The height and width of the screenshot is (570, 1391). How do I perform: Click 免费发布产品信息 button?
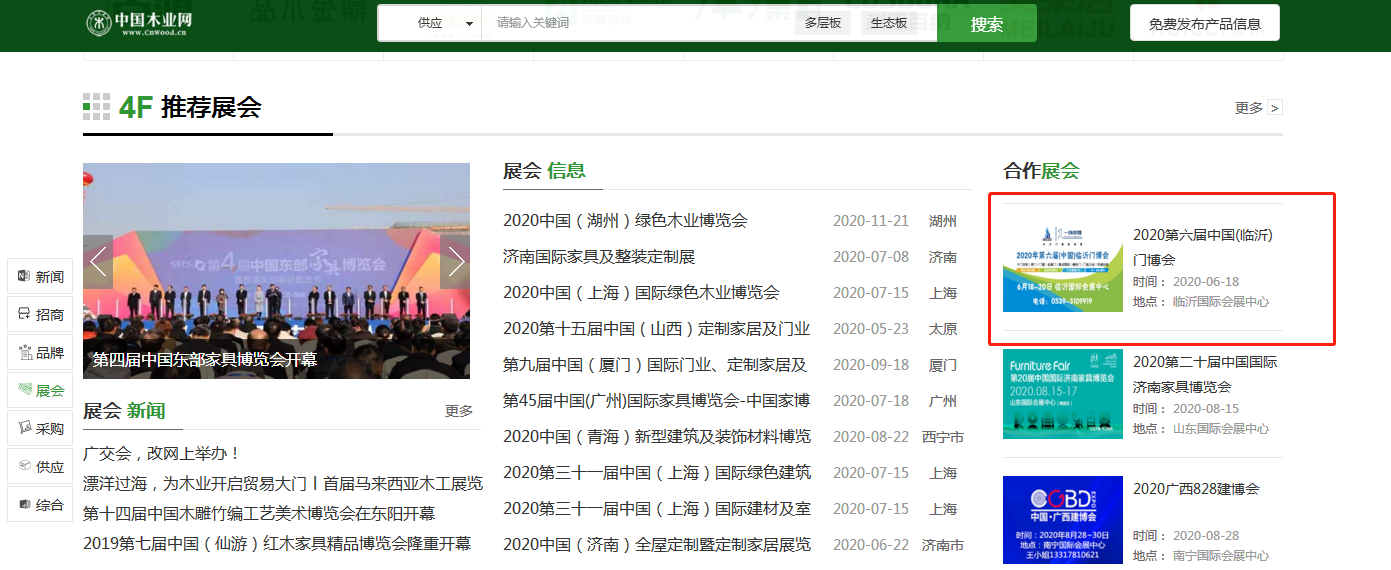pos(1204,23)
